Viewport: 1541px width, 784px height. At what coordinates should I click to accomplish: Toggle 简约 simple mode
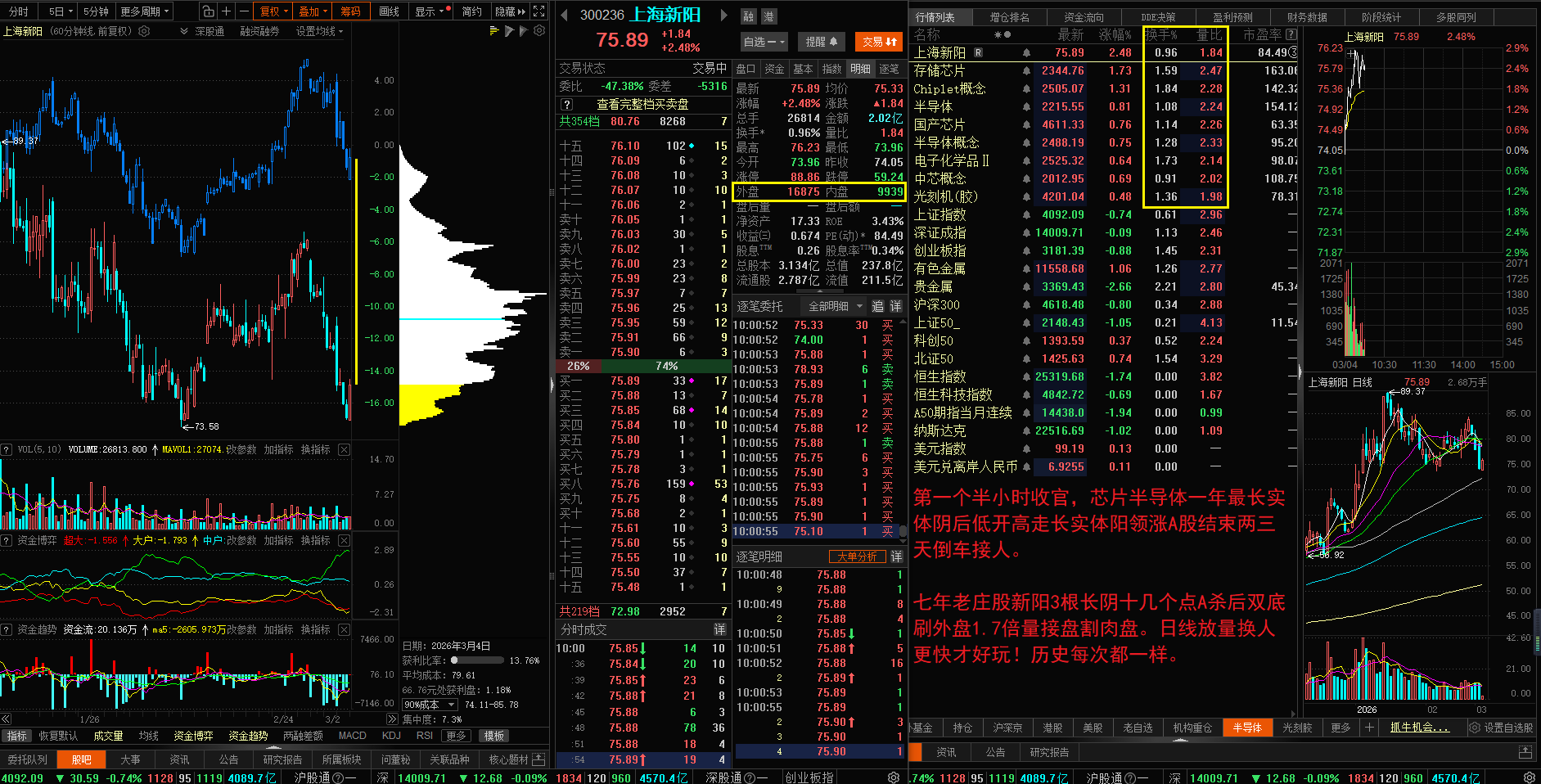coord(471,11)
